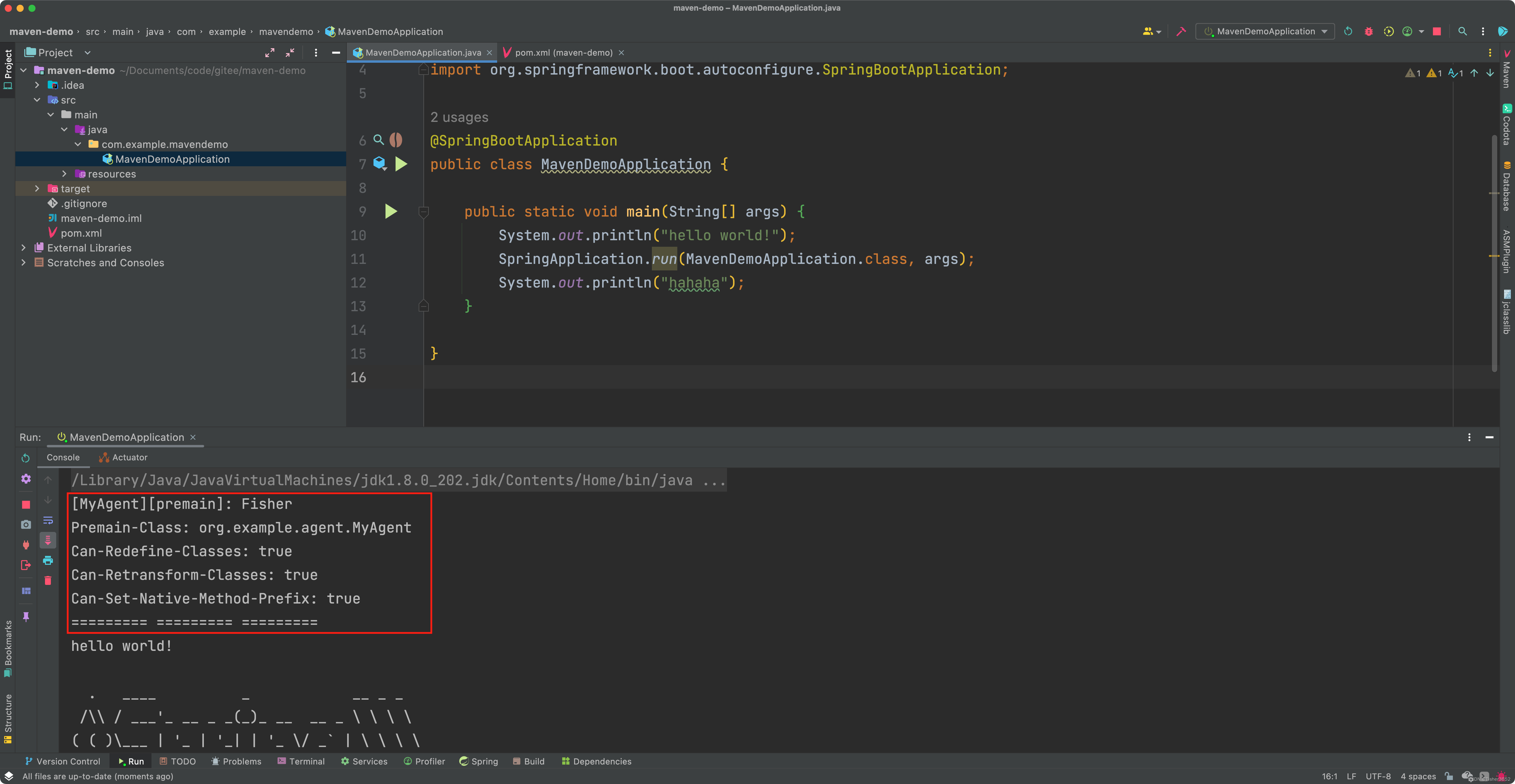Jump to previous highlighted error arrow
This screenshot has width=1515, height=784.
[1474, 73]
